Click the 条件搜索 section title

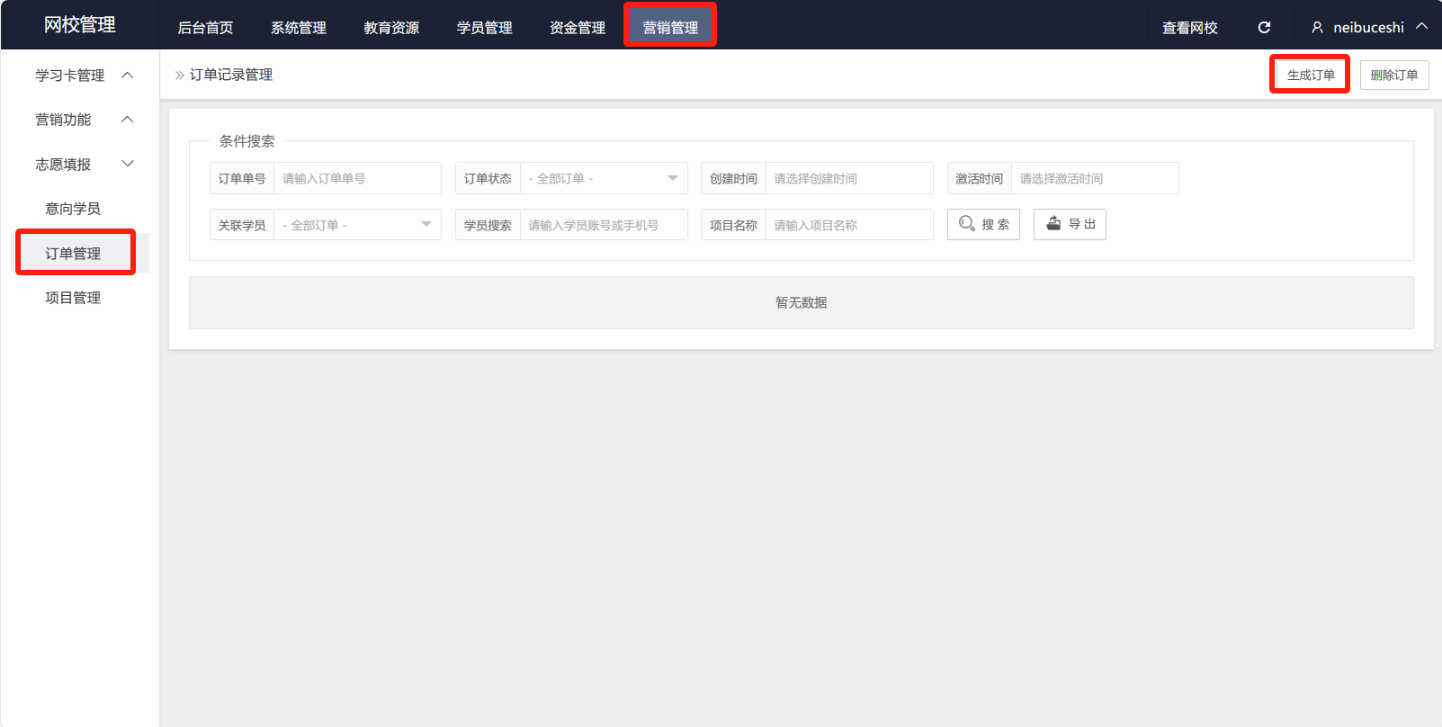247,141
